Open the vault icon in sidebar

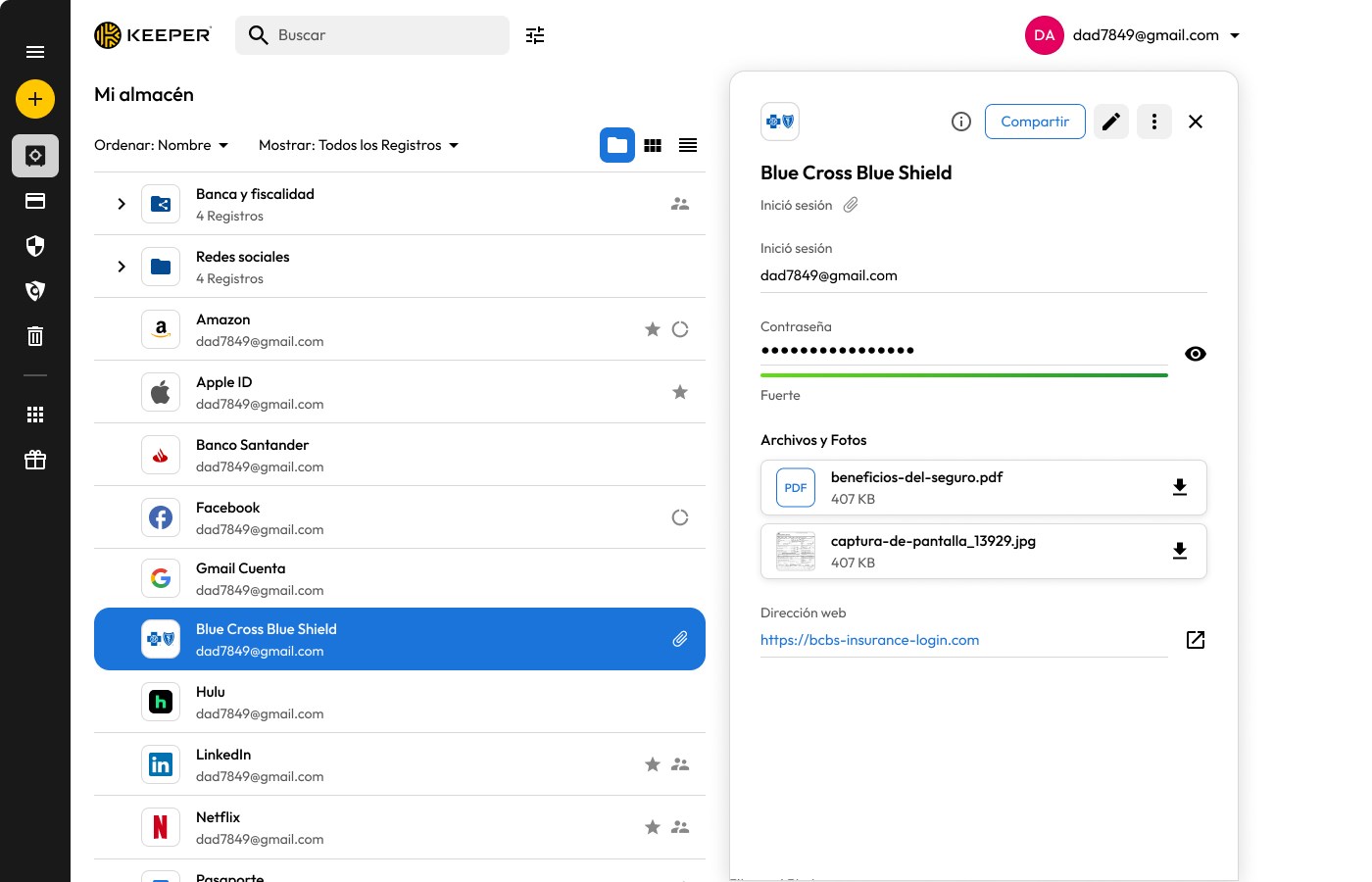tap(35, 156)
